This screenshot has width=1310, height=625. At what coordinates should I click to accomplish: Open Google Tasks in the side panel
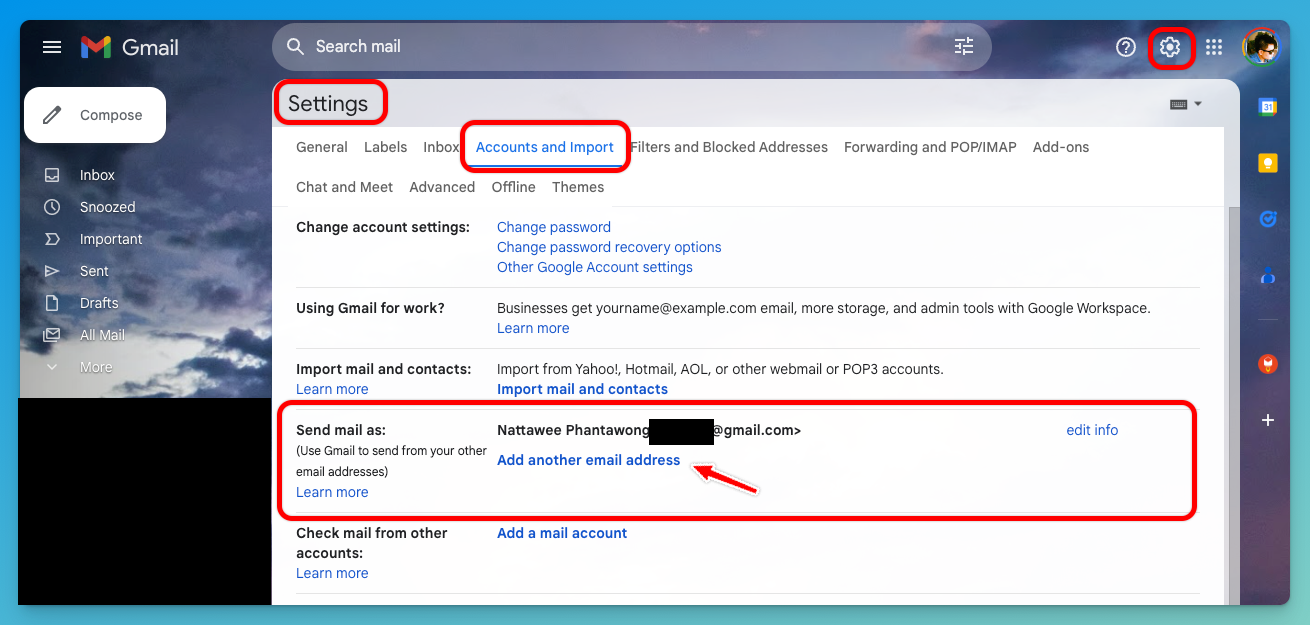(1266, 218)
